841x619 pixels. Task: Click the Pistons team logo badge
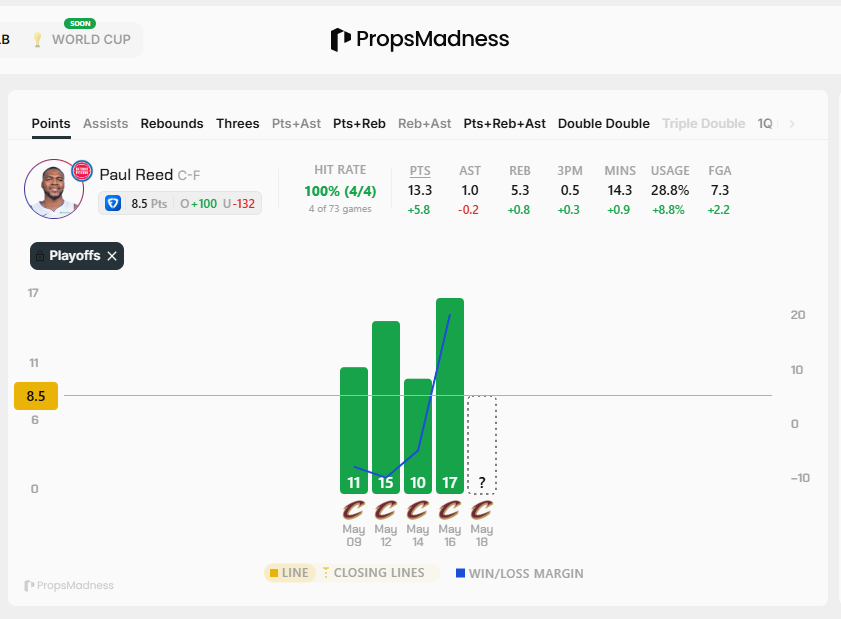tap(82, 171)
